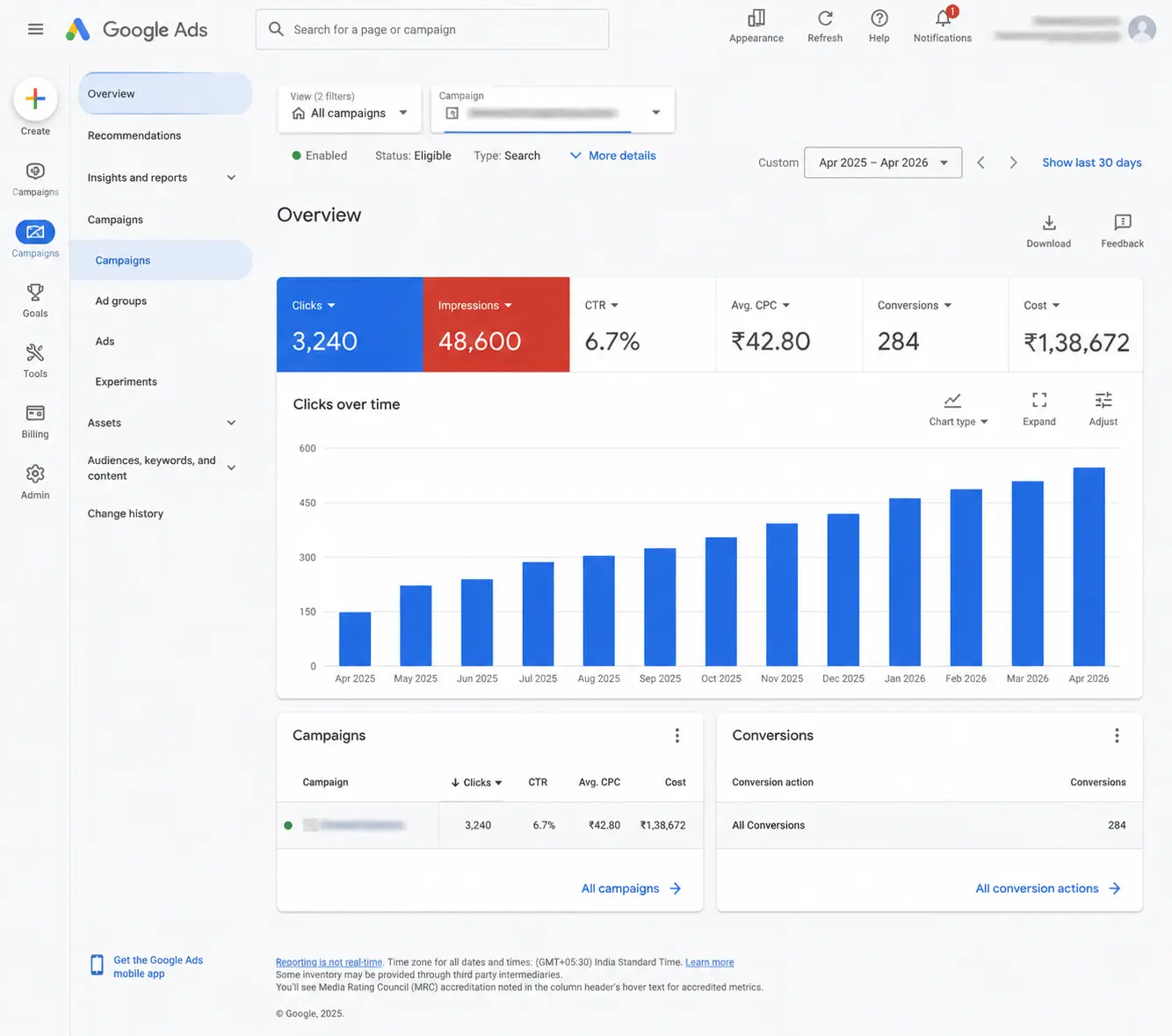Open Campaigns card three-dot menu
The height and width of the screenshot is (1036, 1172).
(x=676, y=735)
